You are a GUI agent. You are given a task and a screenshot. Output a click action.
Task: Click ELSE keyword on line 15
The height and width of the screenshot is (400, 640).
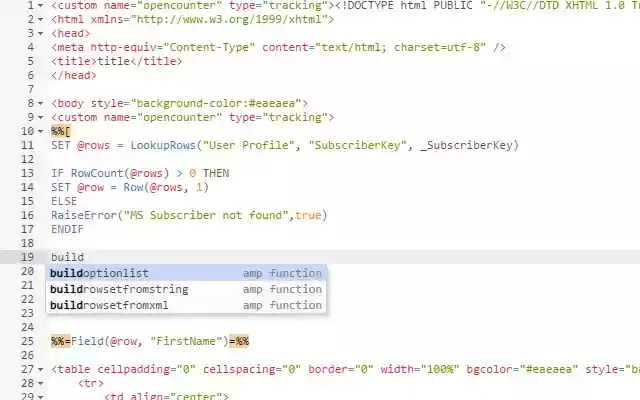coord(64,201)
